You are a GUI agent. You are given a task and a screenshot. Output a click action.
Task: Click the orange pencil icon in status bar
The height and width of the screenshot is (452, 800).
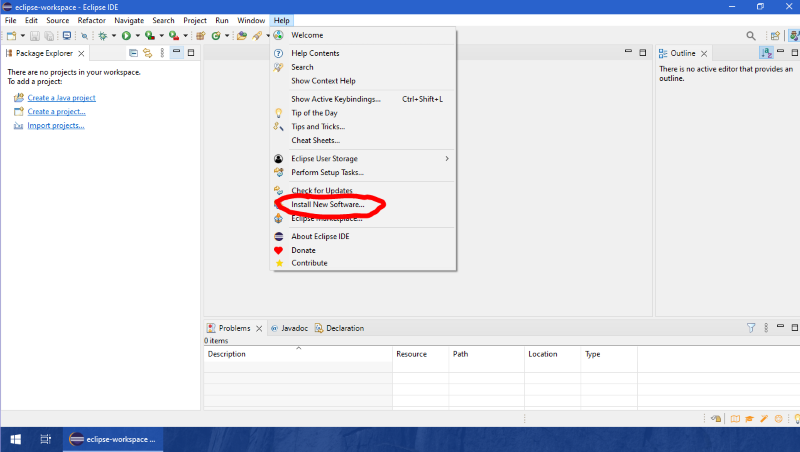[x=764, y=419]
